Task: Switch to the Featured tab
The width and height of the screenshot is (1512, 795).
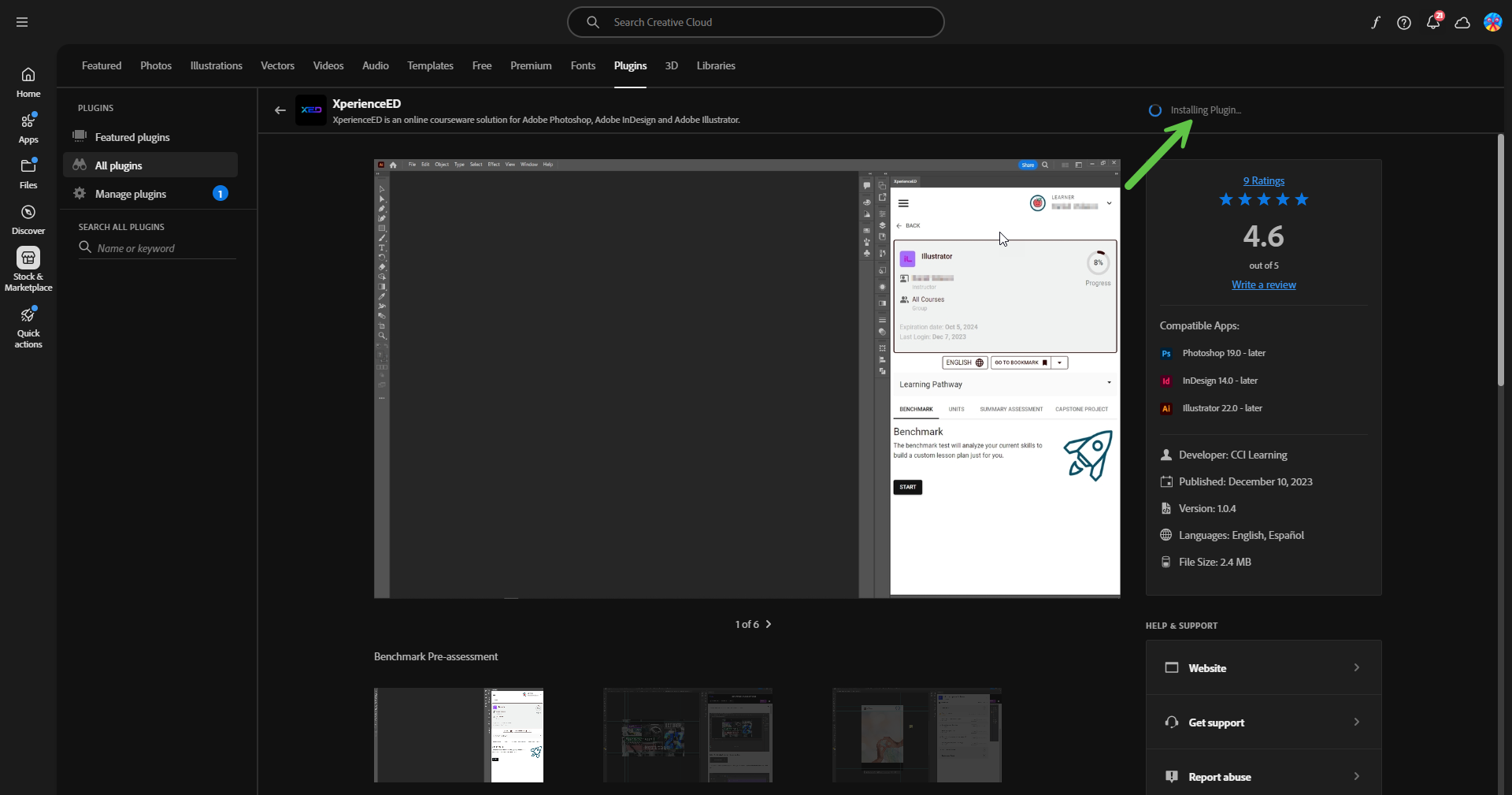Action: [102, 65]
